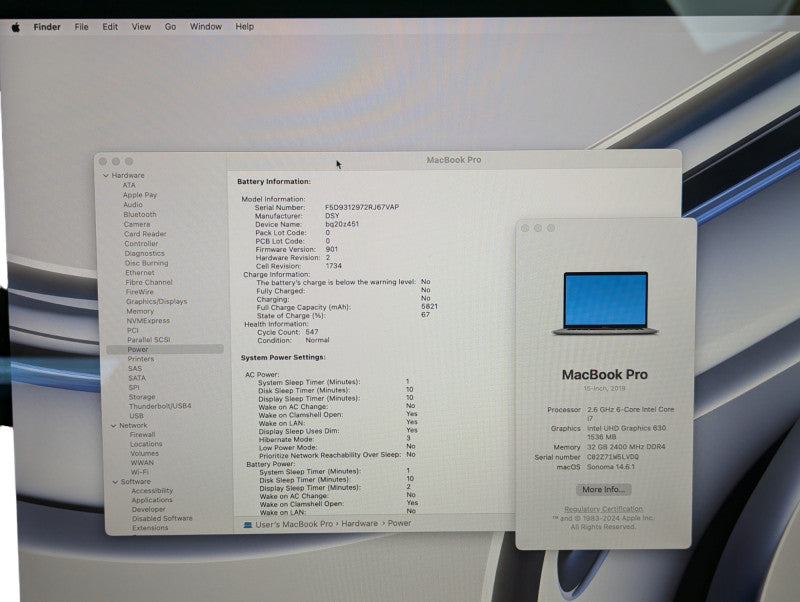Select Diagnostics in the sidebar
The image size is (800, 602).
point(144,253)
